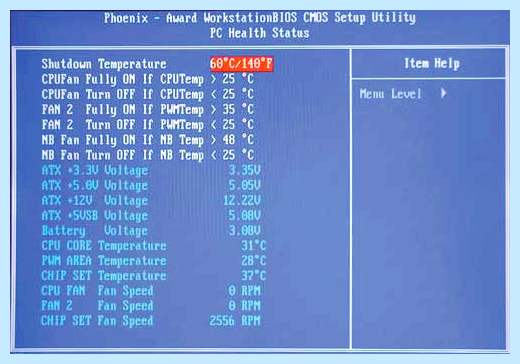The image size is (520, 364).
Task: Click the 3.35V voltage reading
Action: 244,170
